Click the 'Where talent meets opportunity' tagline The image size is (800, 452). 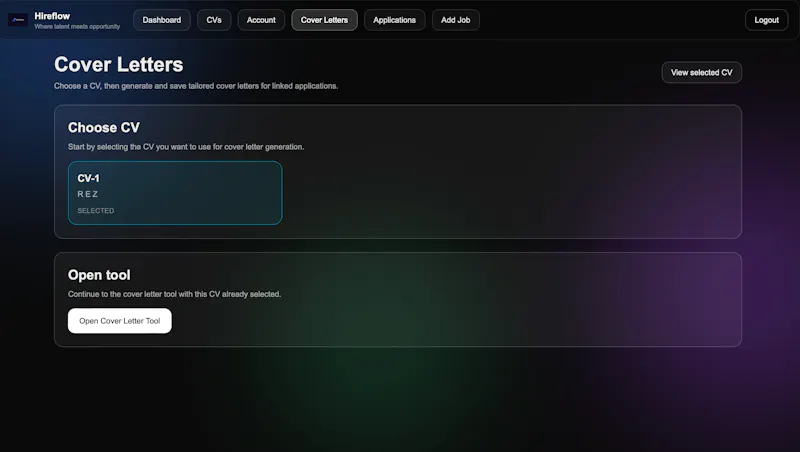coord(77,27)
